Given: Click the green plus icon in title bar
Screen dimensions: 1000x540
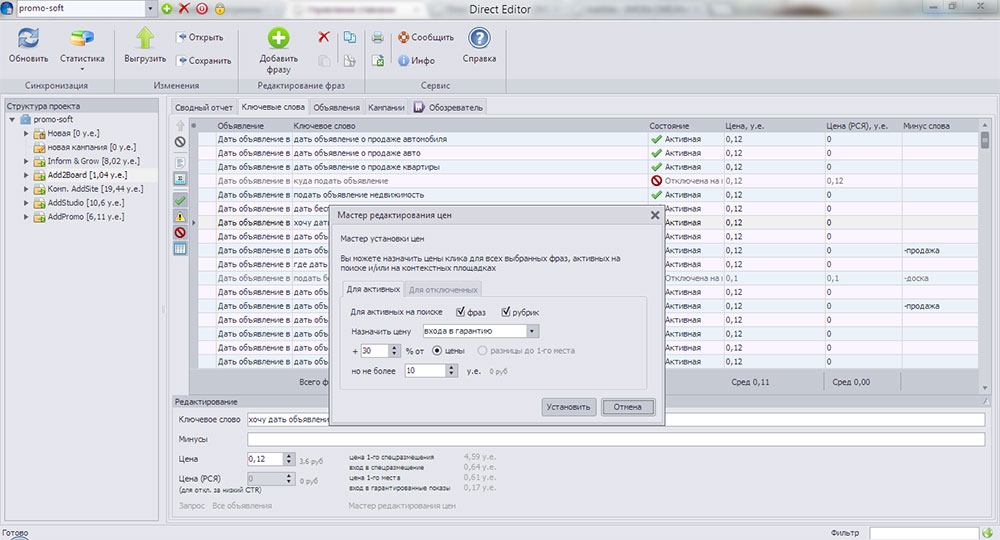Looking at the screenshot, I should point(167,8).
